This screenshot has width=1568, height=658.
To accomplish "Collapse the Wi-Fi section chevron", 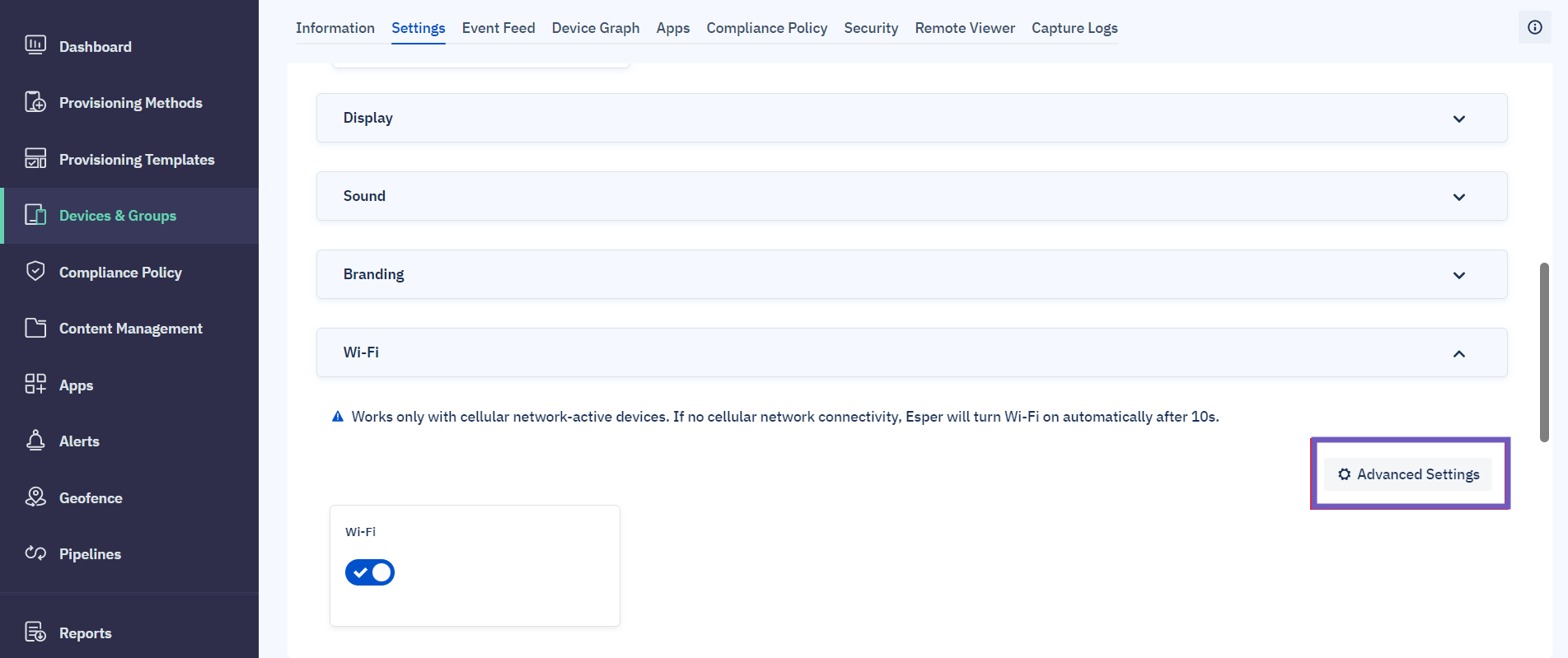I will tap(1459, 353).
